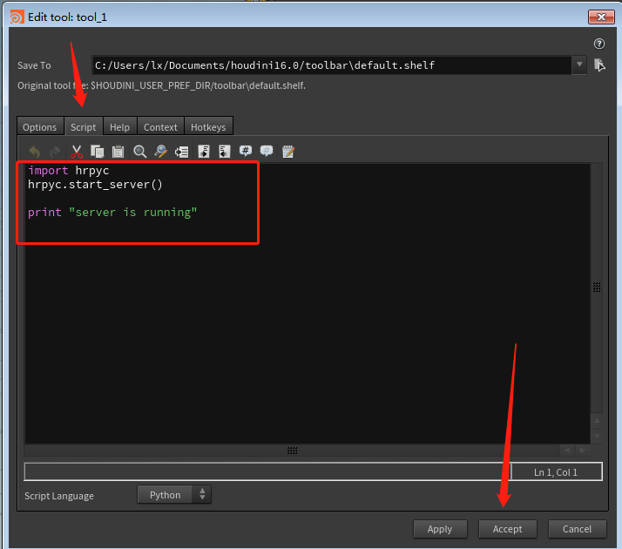Select the Script tab
The image size is (622, 549).
coord(83,127)
